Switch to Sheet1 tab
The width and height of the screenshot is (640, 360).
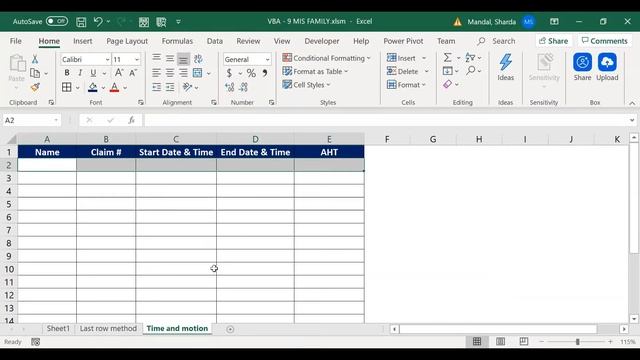(58, 329)
